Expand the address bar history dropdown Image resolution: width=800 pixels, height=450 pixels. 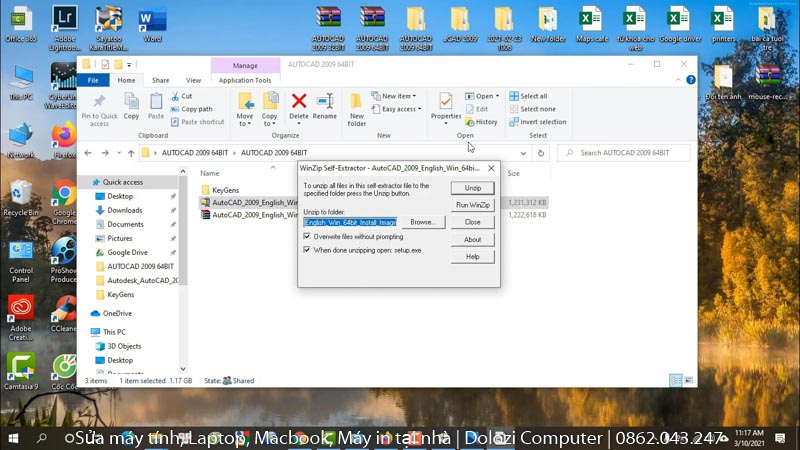tap(523, 153)
